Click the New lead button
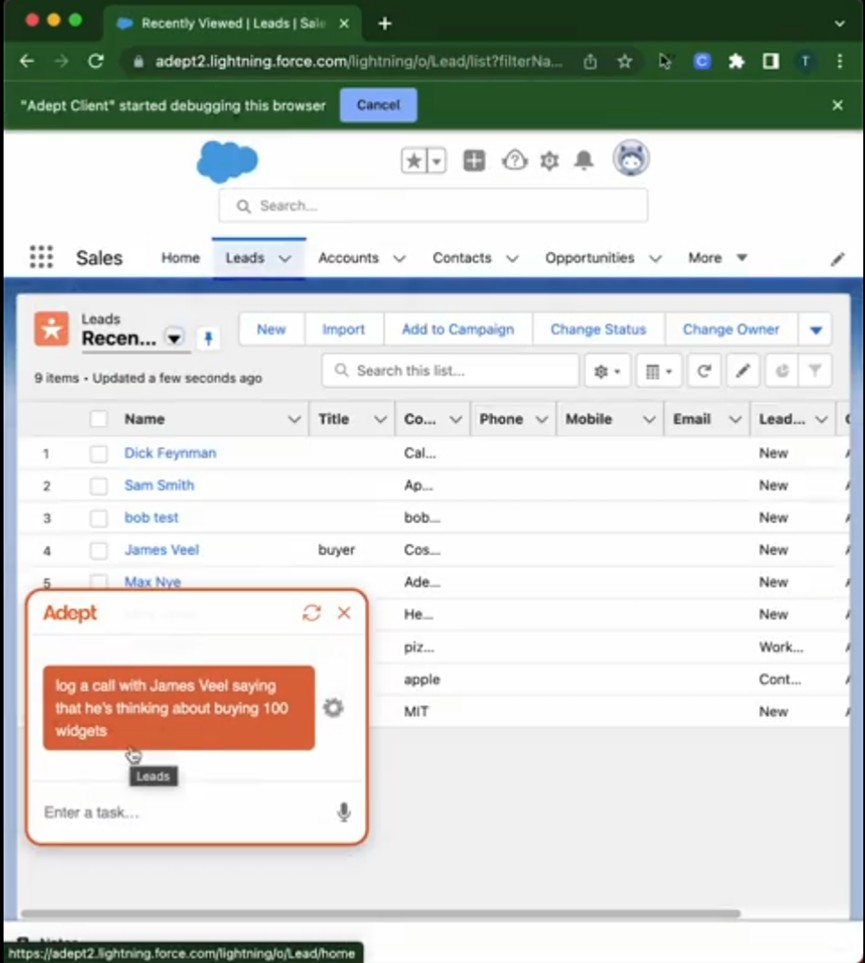Image resolution: width=865 pixels, height=963 pixels. click(x=271, y=329)
